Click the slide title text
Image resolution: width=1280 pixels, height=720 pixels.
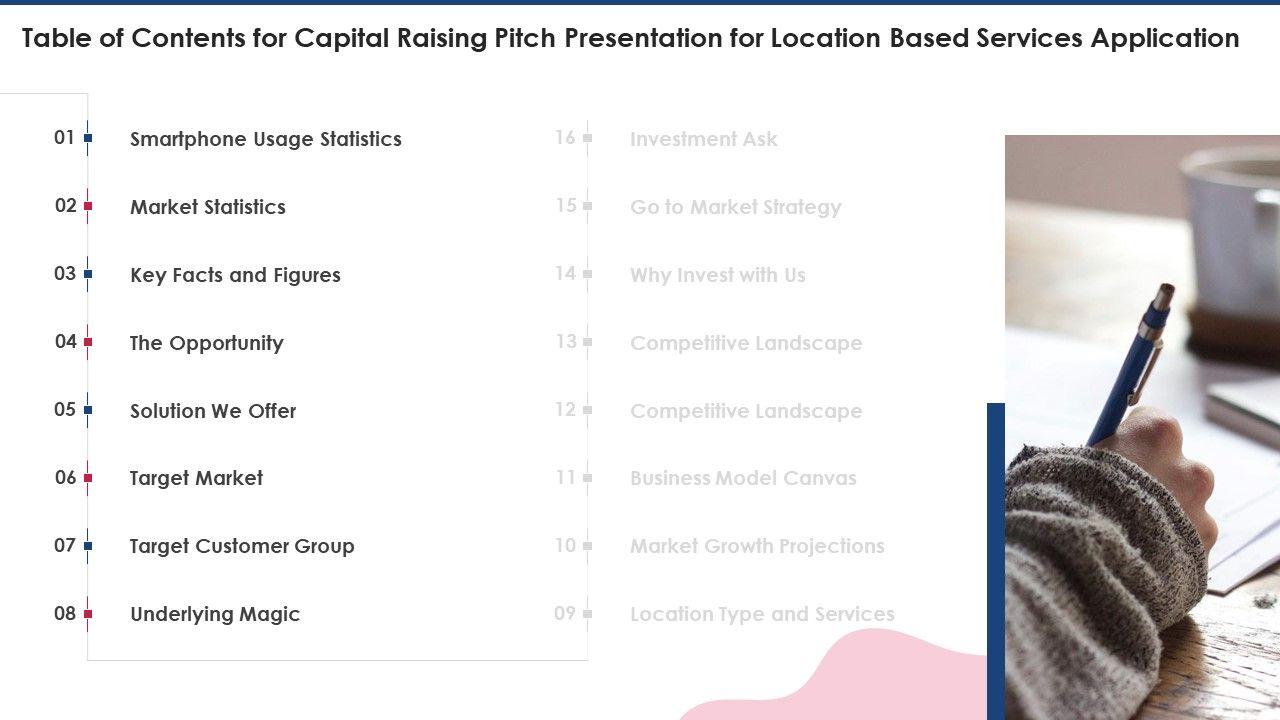point(630,38)
